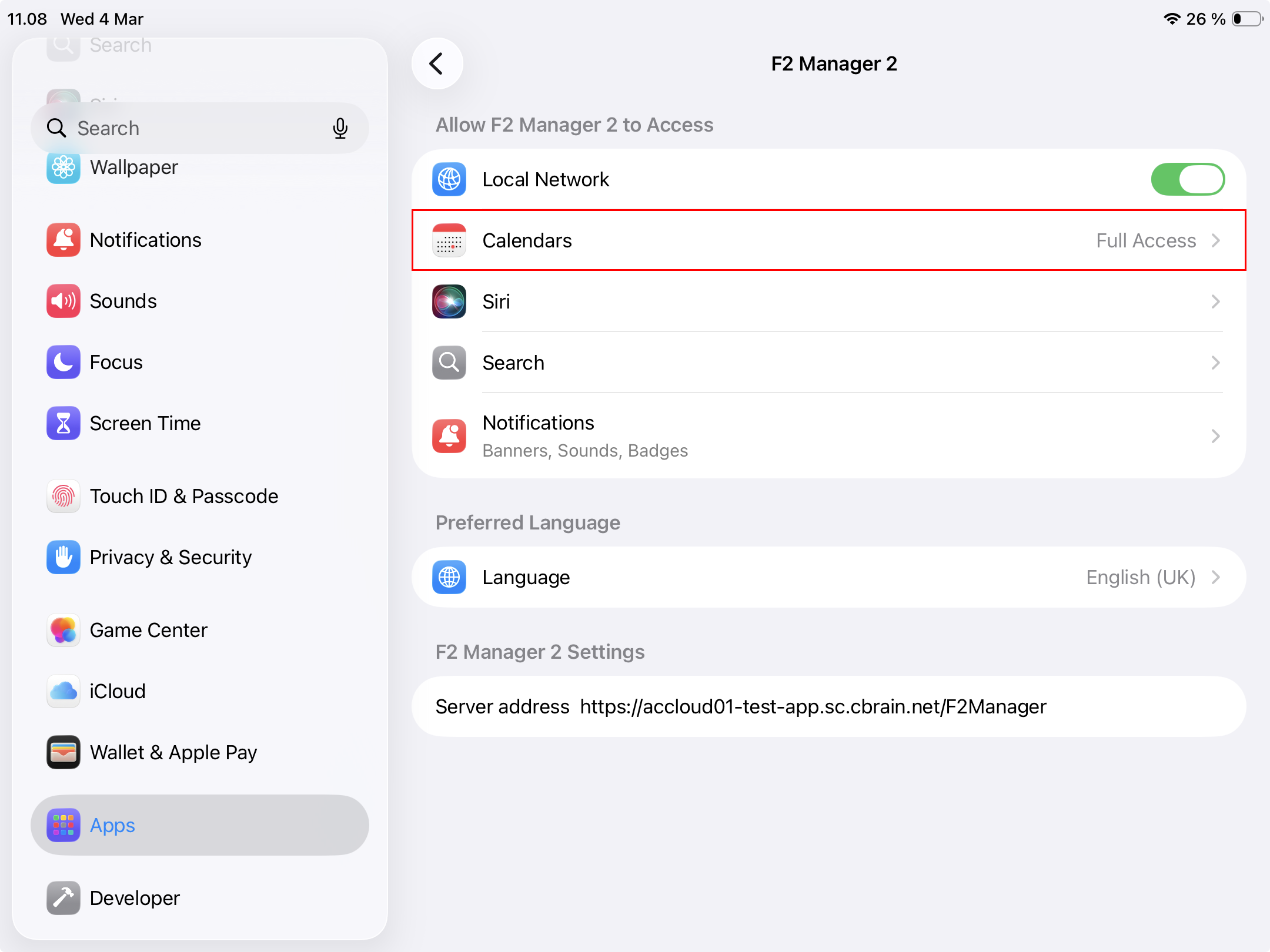Click the battery indicator in status bar
The image size is (1270, 952).
[x=1248, y=19]
